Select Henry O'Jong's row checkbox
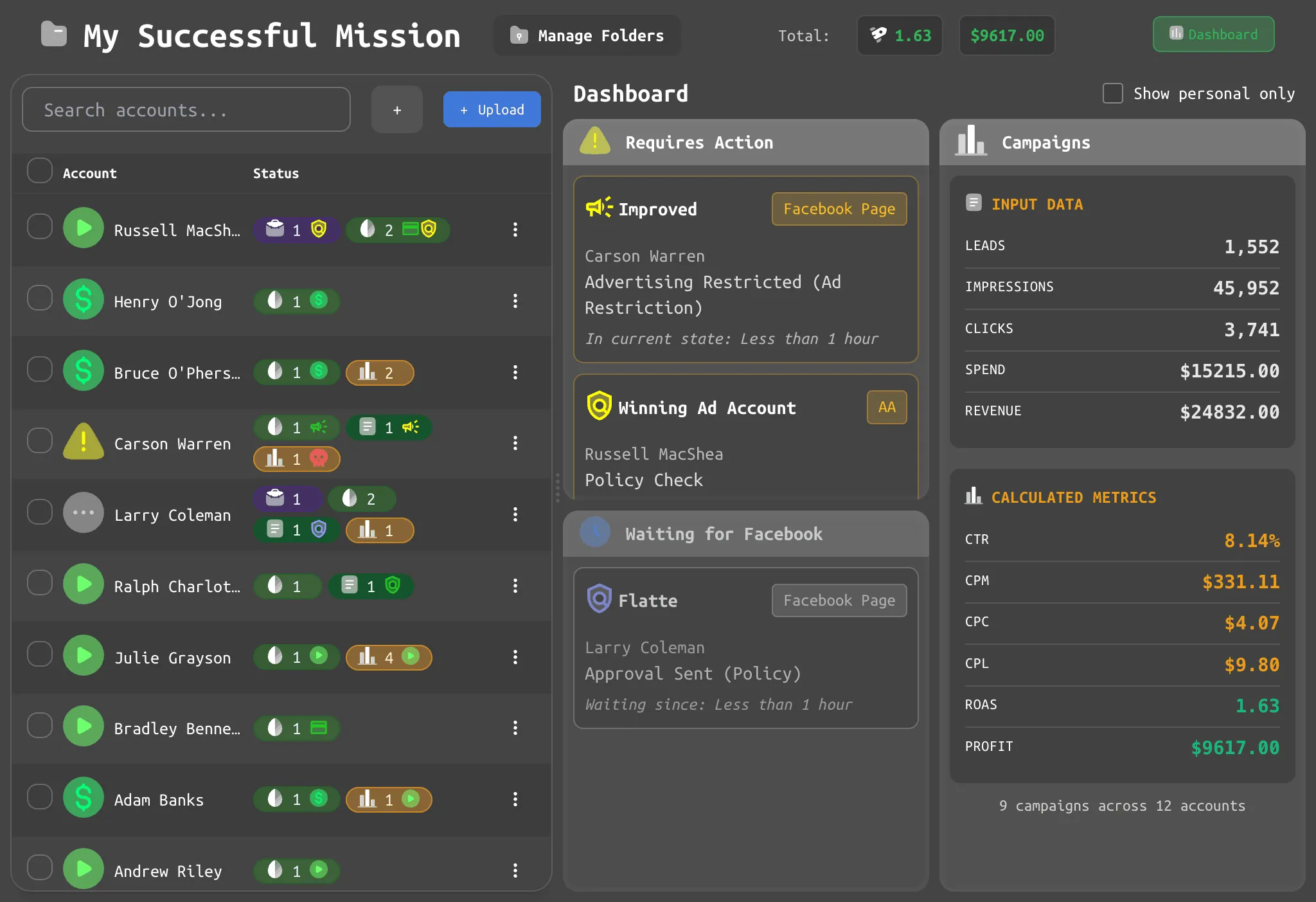1316x902 pixels. click(40, 297)
